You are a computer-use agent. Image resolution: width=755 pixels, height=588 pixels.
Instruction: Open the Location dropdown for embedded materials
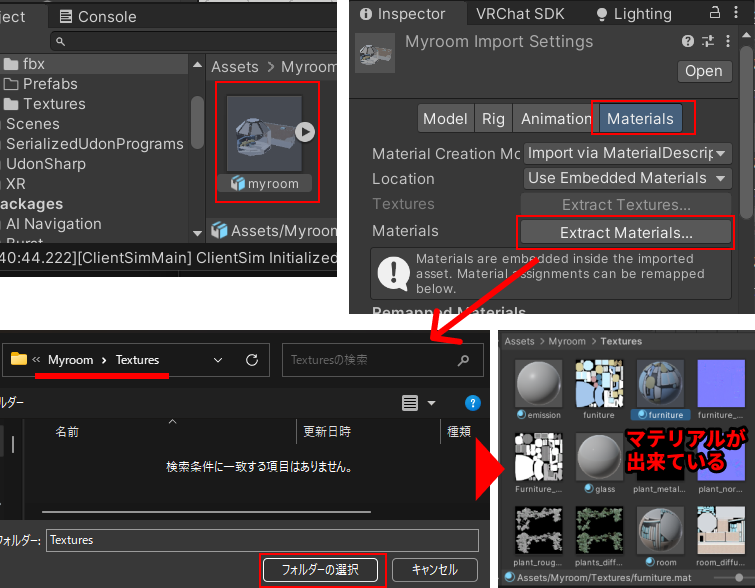628,178
